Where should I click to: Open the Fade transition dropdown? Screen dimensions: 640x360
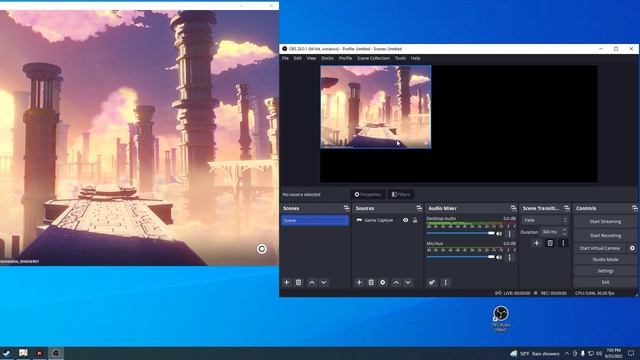544,220
